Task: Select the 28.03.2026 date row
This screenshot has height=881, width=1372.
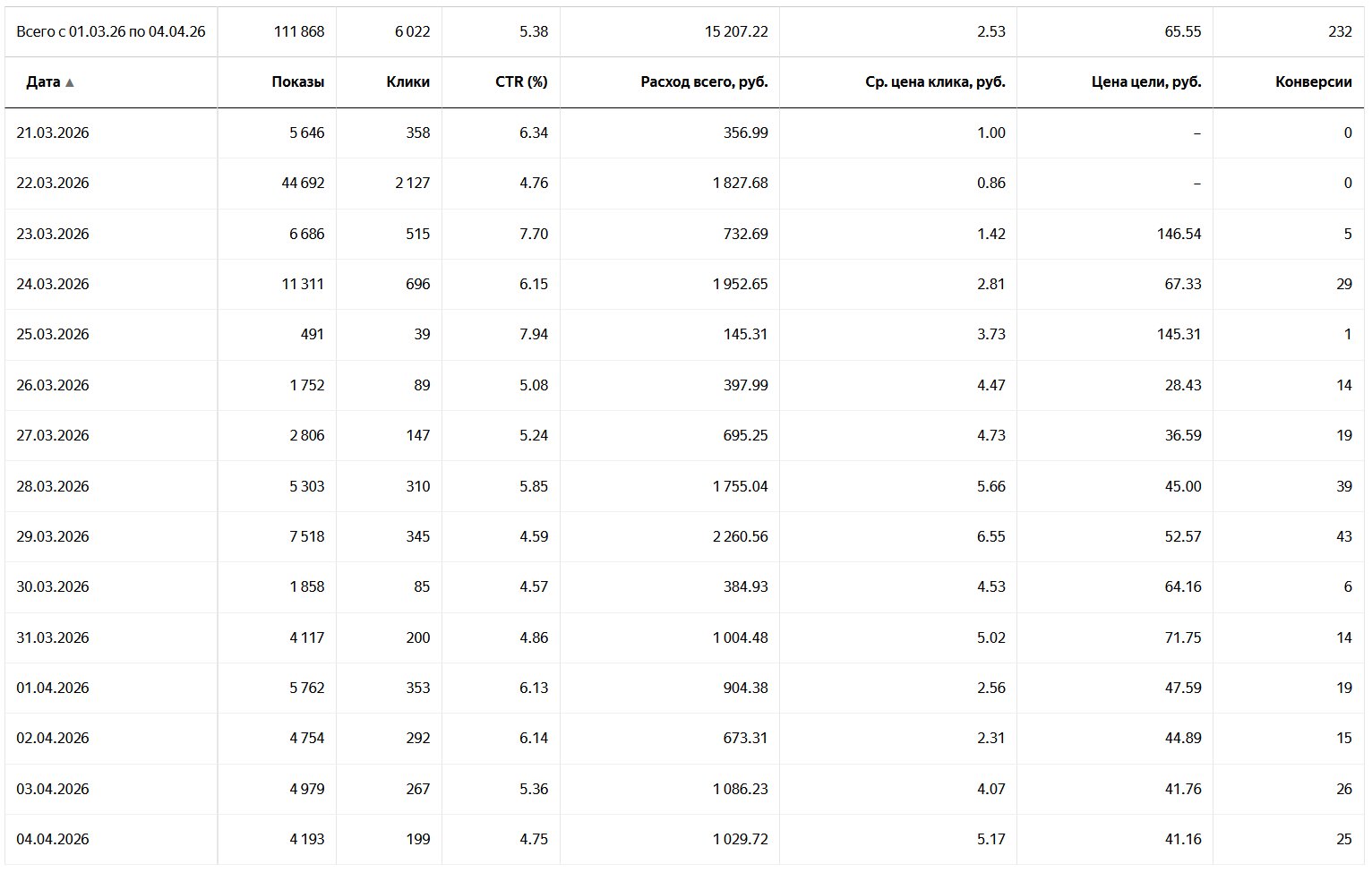Action: pyautogui.click(x=684, y=486)
